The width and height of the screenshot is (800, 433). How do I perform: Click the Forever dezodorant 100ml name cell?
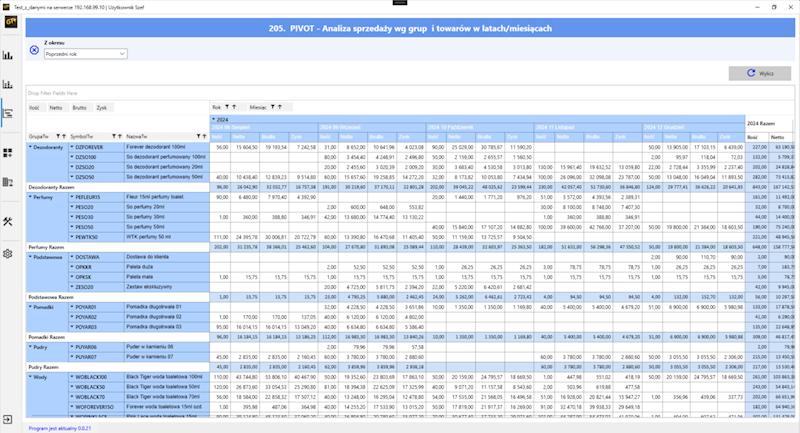(x=167, y=147)
